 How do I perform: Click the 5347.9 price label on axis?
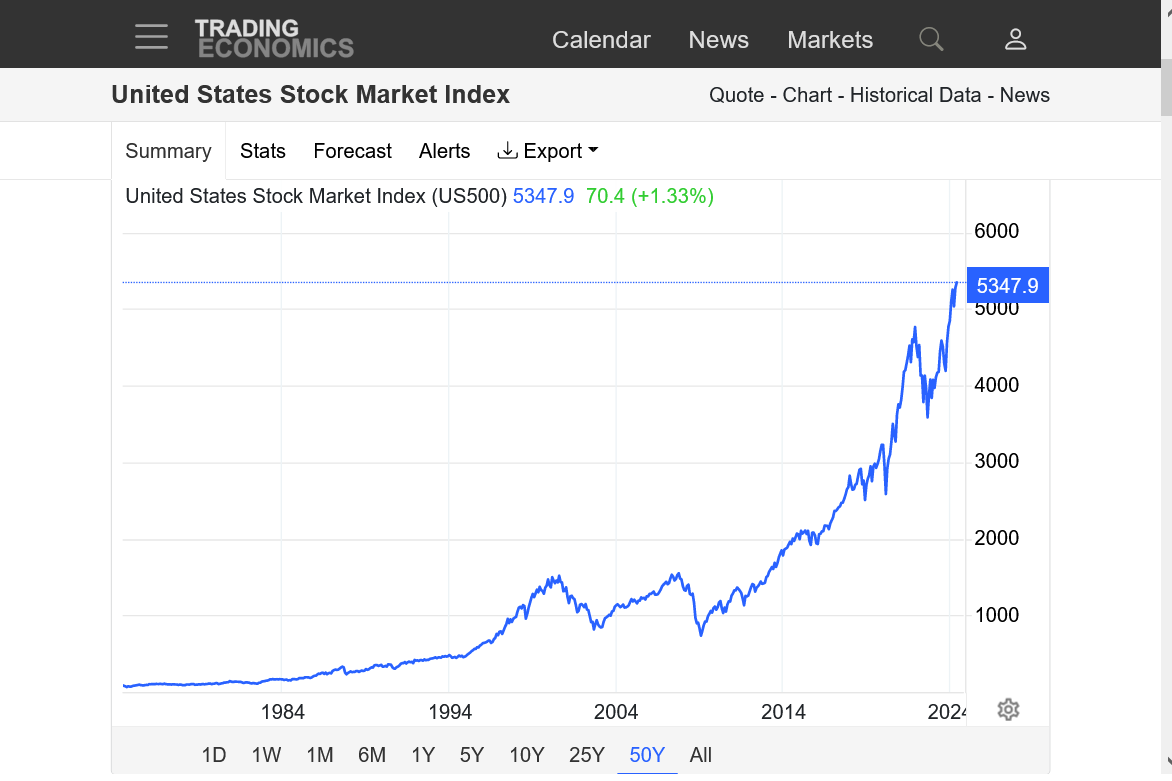click(x=1007, y=286)
